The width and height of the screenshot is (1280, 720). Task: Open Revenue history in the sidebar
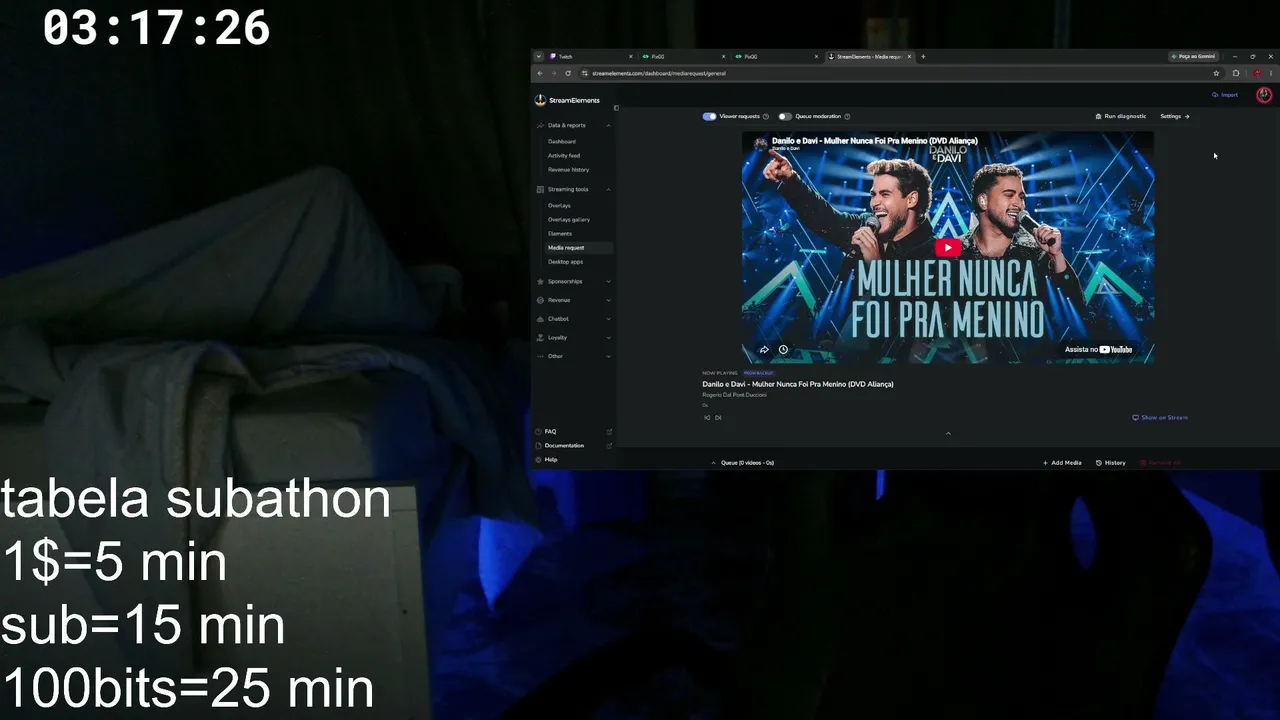click(x=569, y=170)
